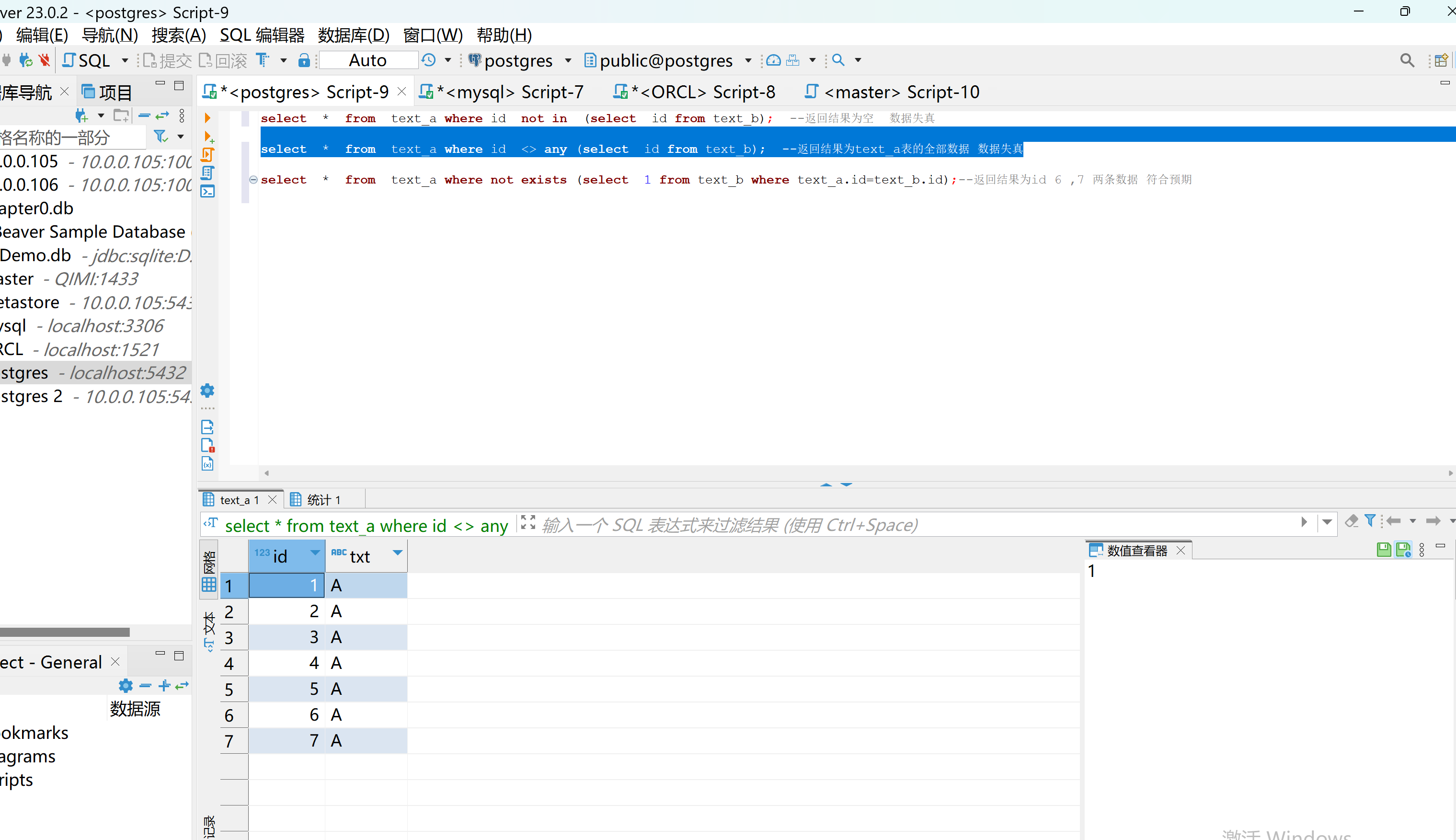1456x840 pixels.
Task: Click the execute script icon in editor sidebar
Action: [207, 155]
